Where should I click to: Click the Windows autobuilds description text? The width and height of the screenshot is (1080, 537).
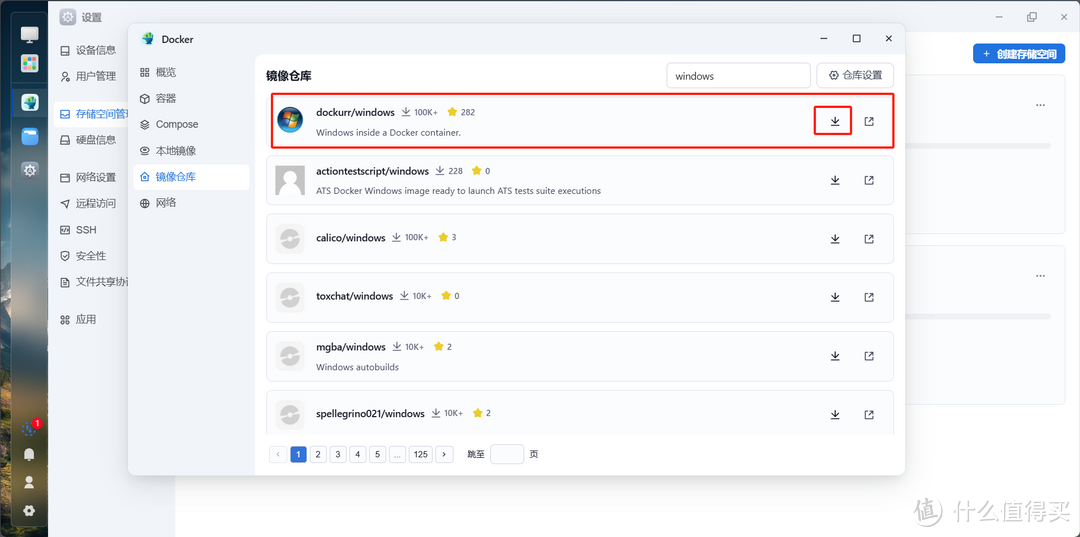(357, 367)
